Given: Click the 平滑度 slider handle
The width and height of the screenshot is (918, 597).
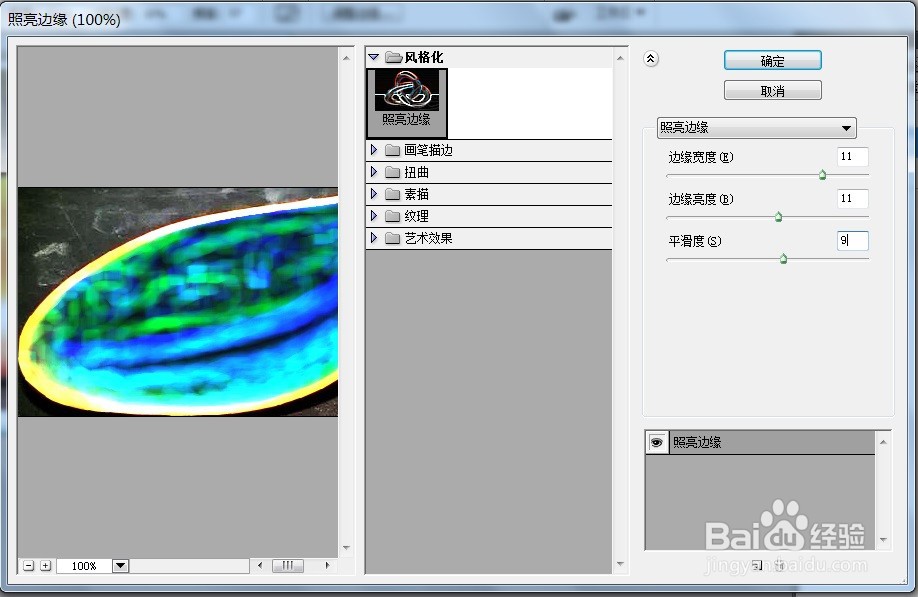Looking at the screenshot, I should (783, 259).
